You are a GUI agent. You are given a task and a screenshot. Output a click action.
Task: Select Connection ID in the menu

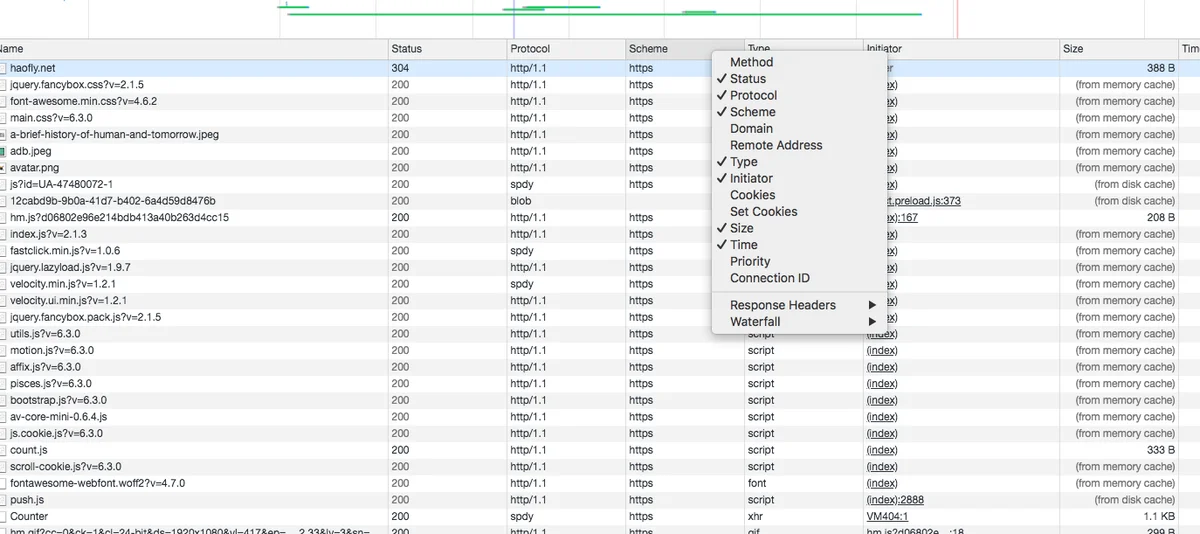[769, 278]
